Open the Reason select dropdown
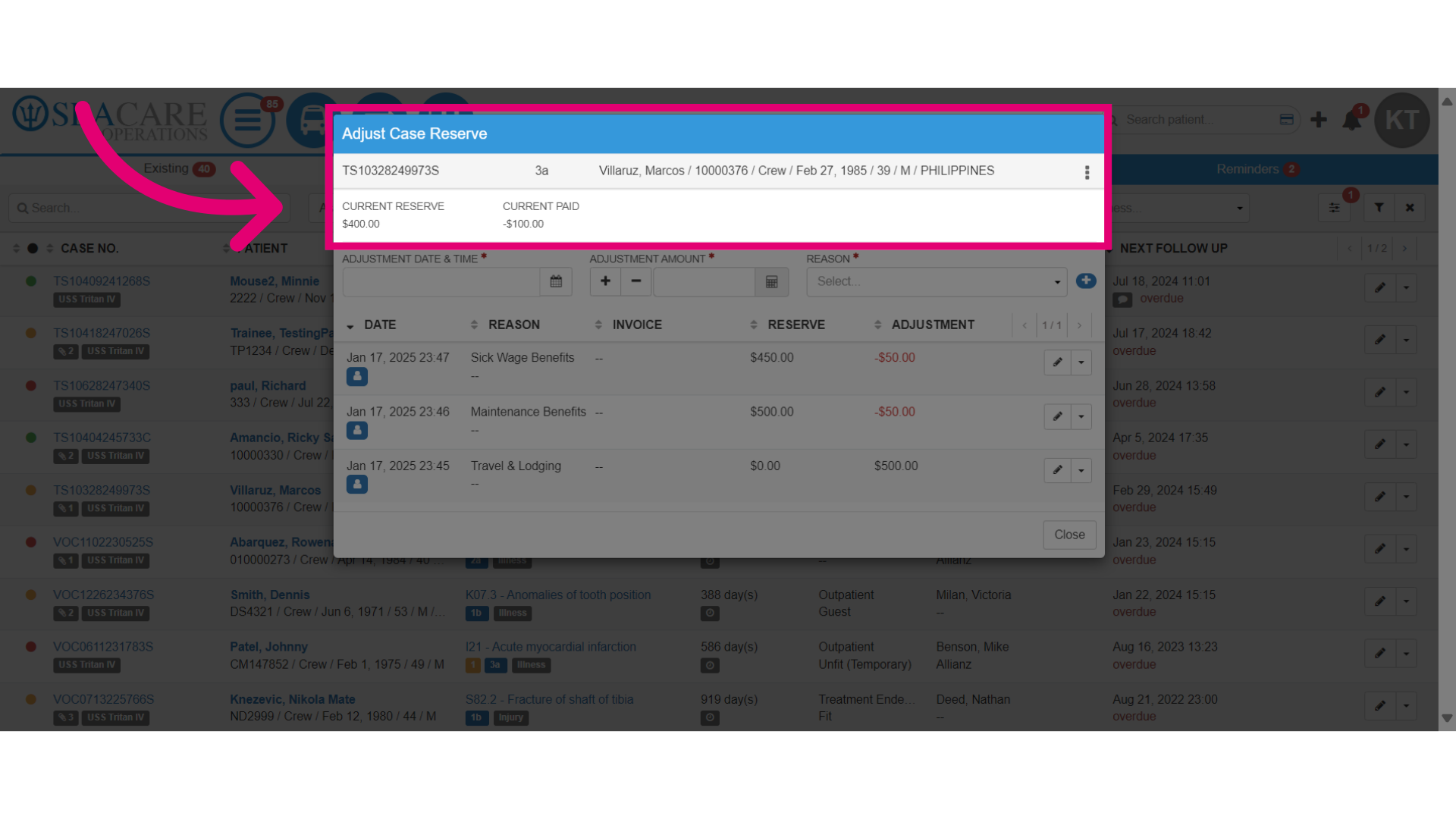The height and width of the screenshot is (819, 1456). coord(937,281)
